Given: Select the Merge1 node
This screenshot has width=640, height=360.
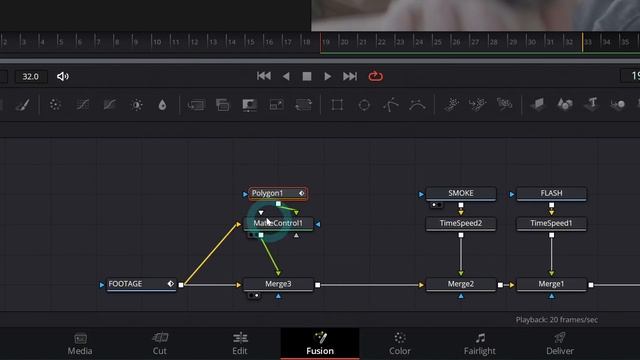Looking at the screenshot, I should tap(551, 284).
